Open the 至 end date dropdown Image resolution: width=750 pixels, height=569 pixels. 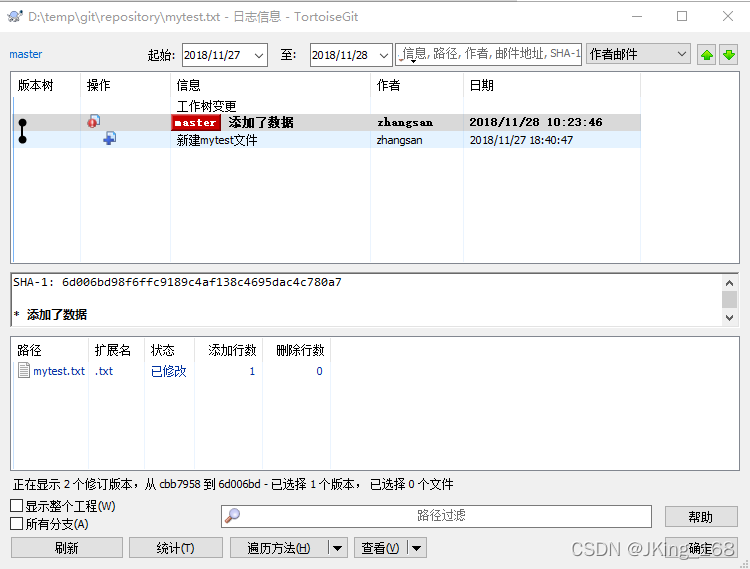click(x=384, y=55)
